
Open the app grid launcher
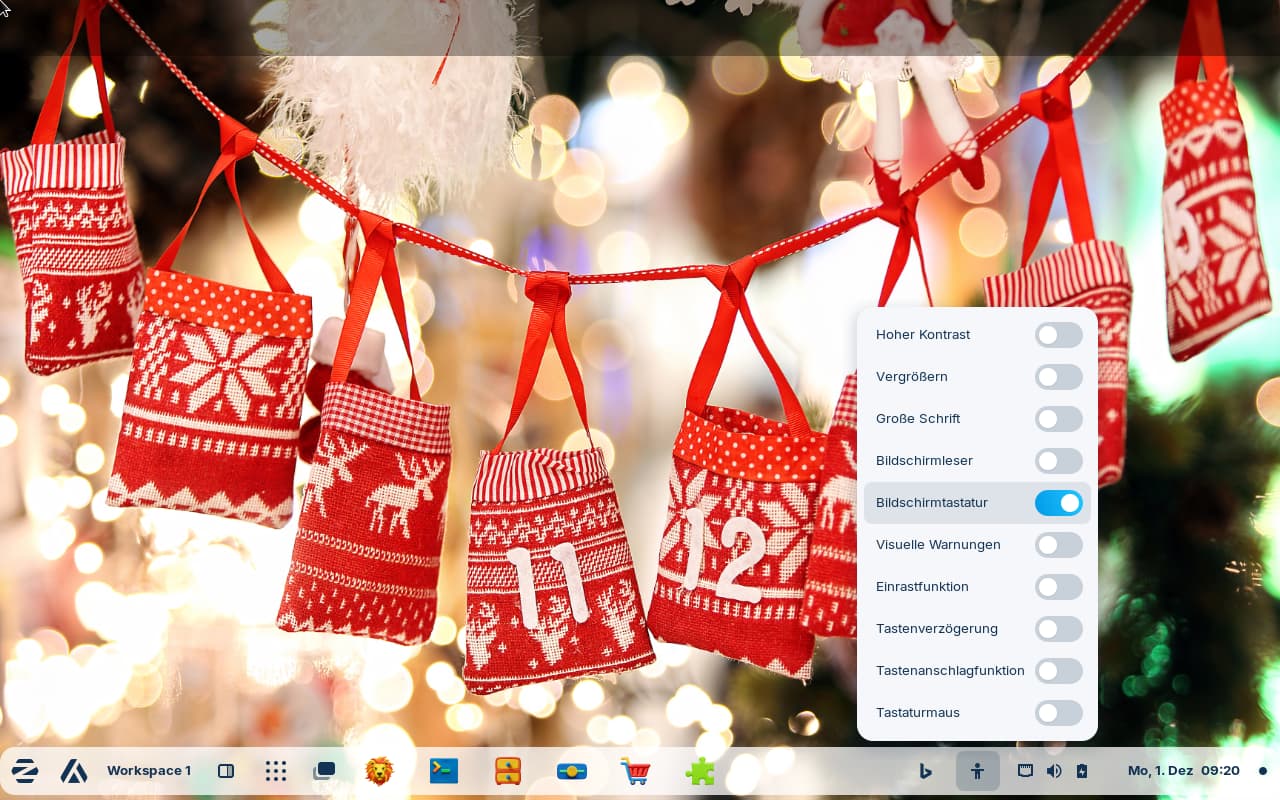[x=276, y=771]
